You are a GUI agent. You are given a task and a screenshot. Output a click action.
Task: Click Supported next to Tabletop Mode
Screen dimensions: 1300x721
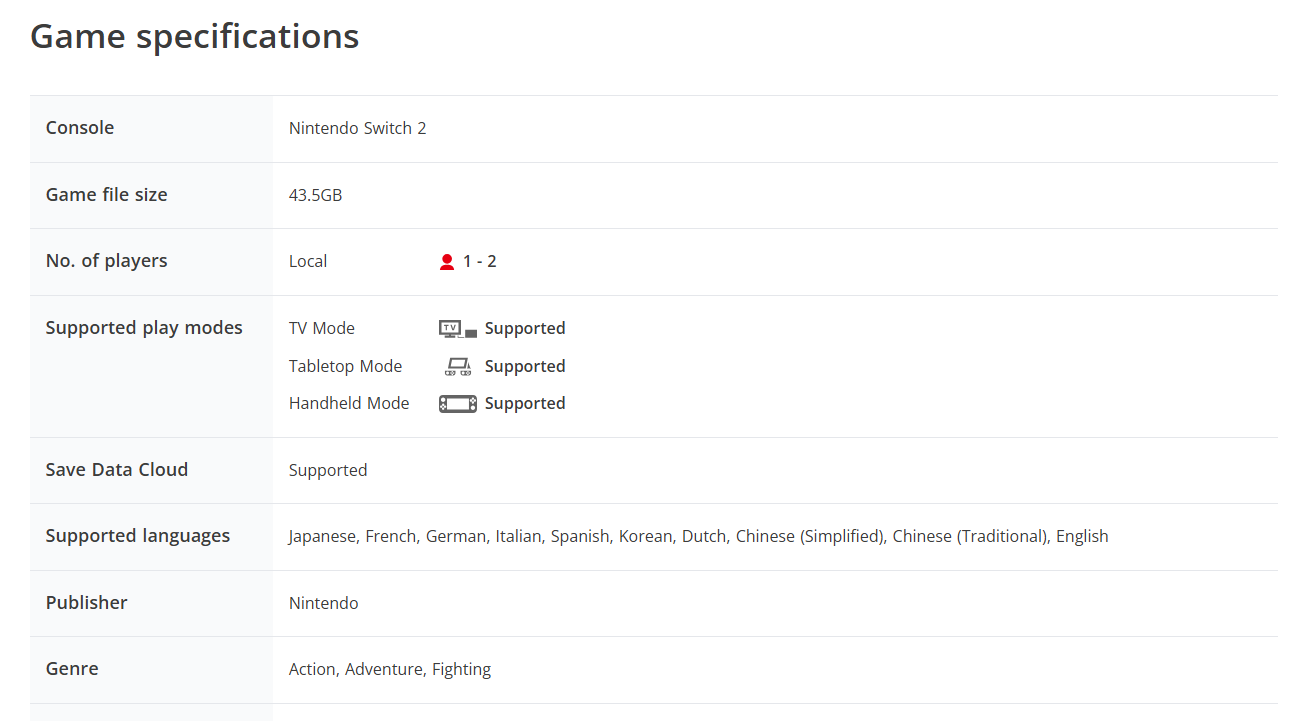[525, 367]
